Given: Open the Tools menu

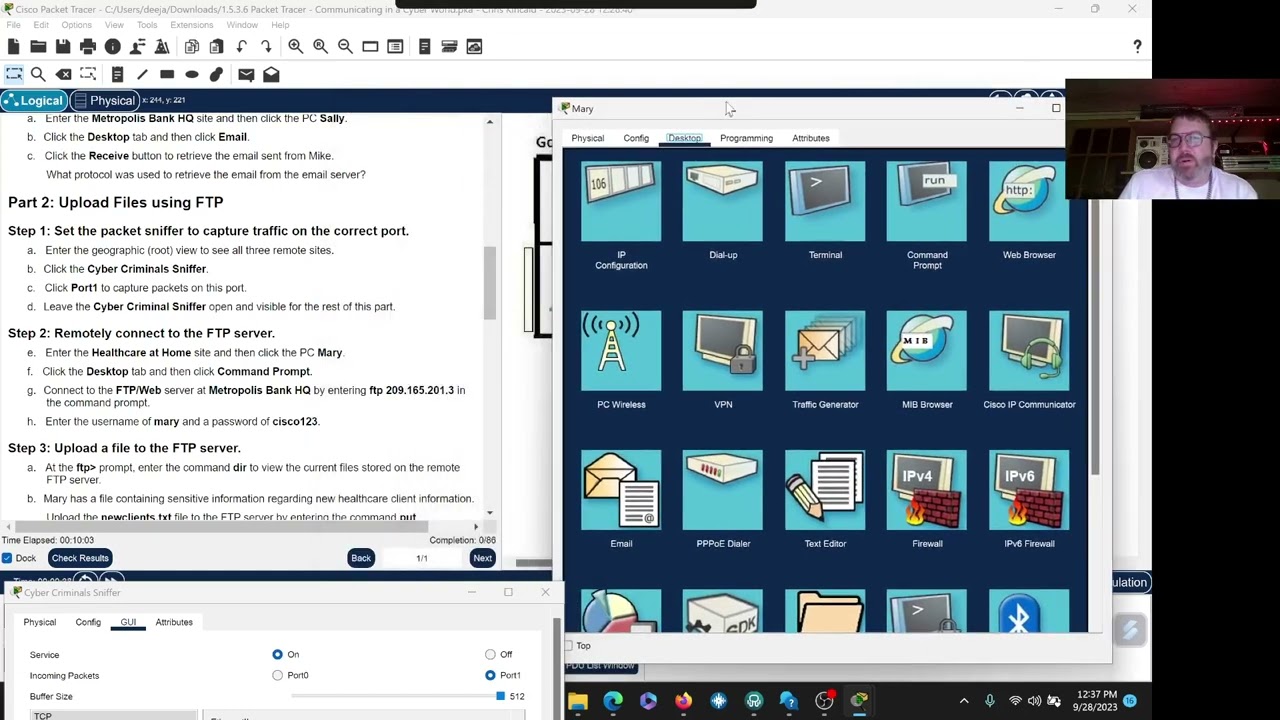Looking at the screenshot, I should (146, 25).
